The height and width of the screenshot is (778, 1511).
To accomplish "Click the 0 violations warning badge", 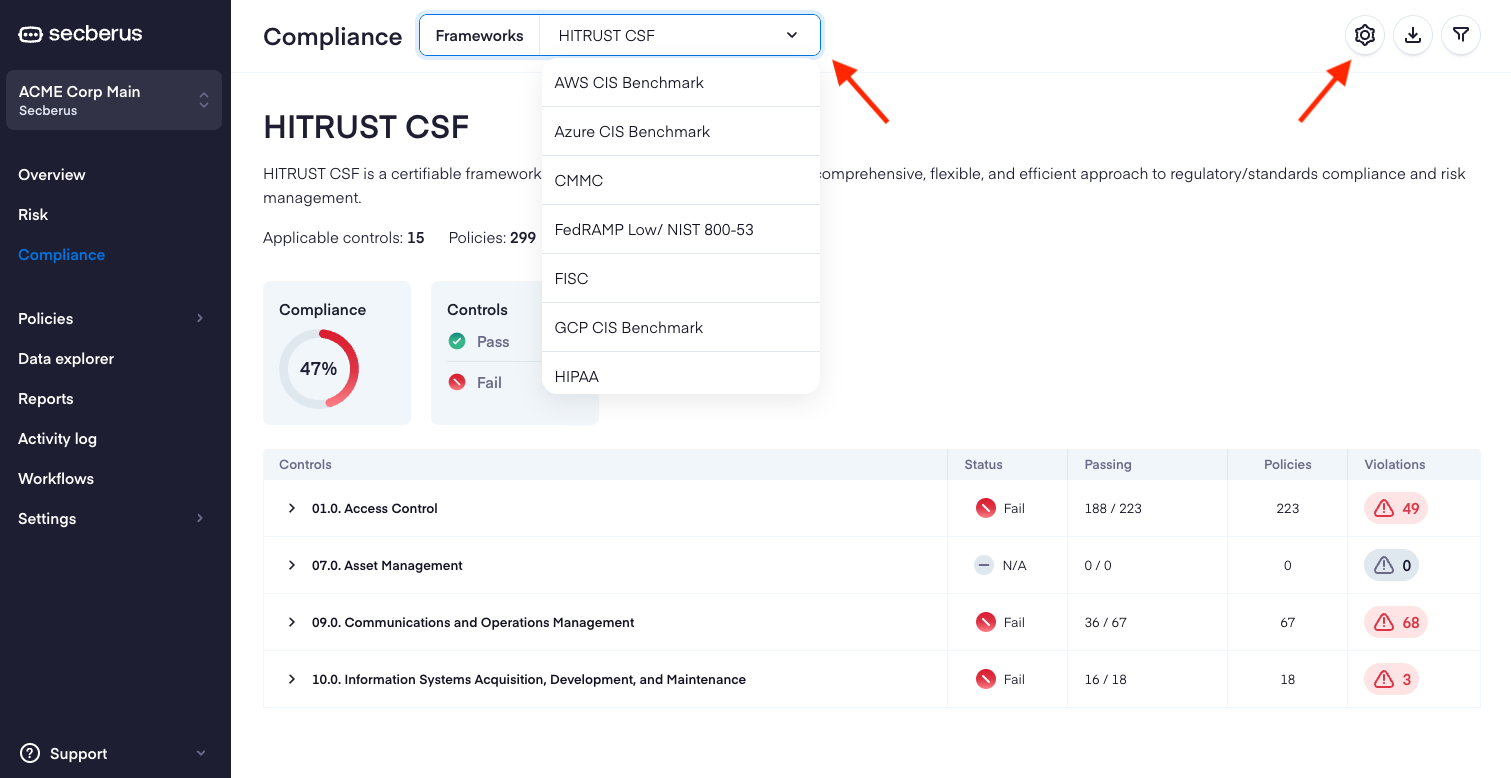I will tap(1391, 565).
